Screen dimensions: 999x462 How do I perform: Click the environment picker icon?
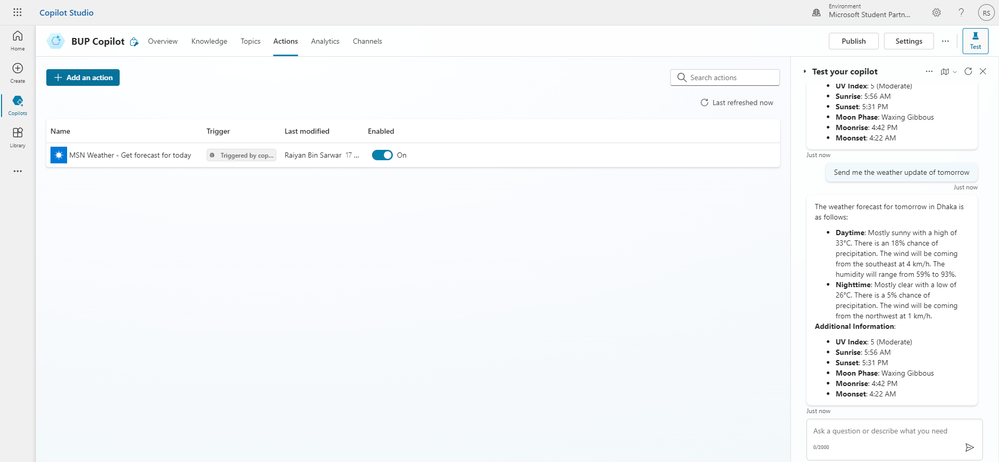[816, 13]
